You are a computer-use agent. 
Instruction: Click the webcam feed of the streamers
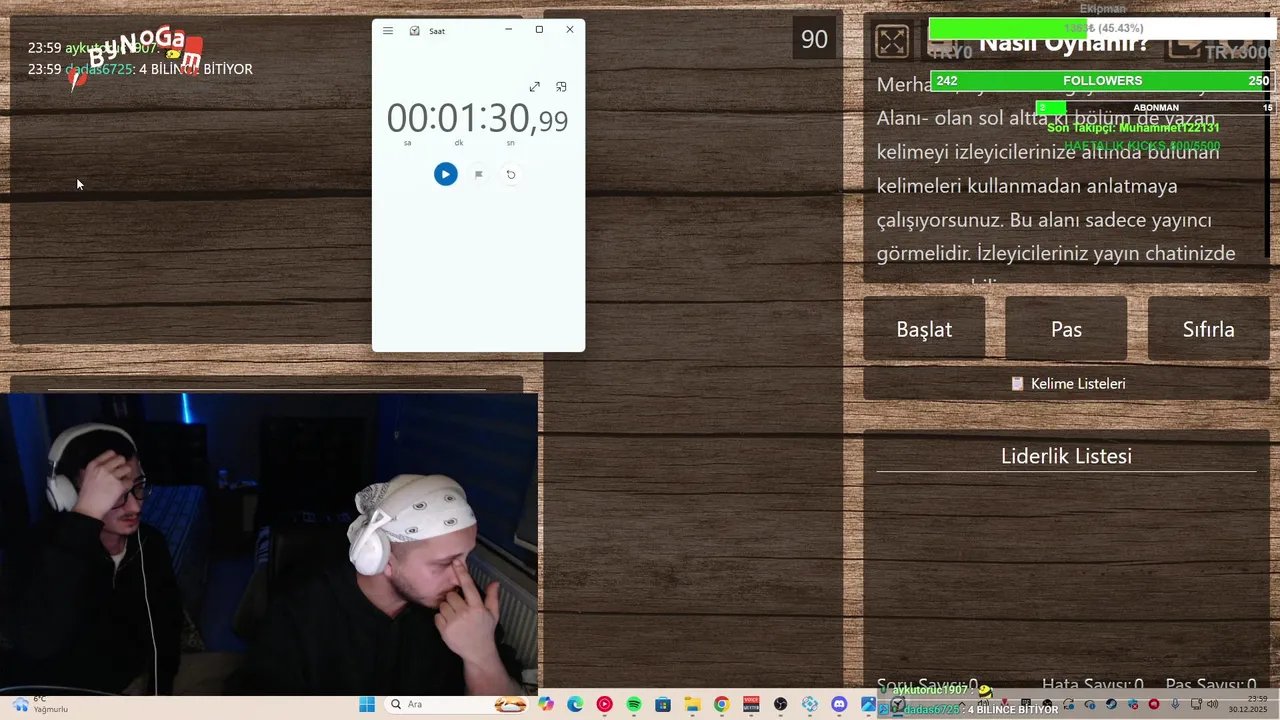coord(269,545)
